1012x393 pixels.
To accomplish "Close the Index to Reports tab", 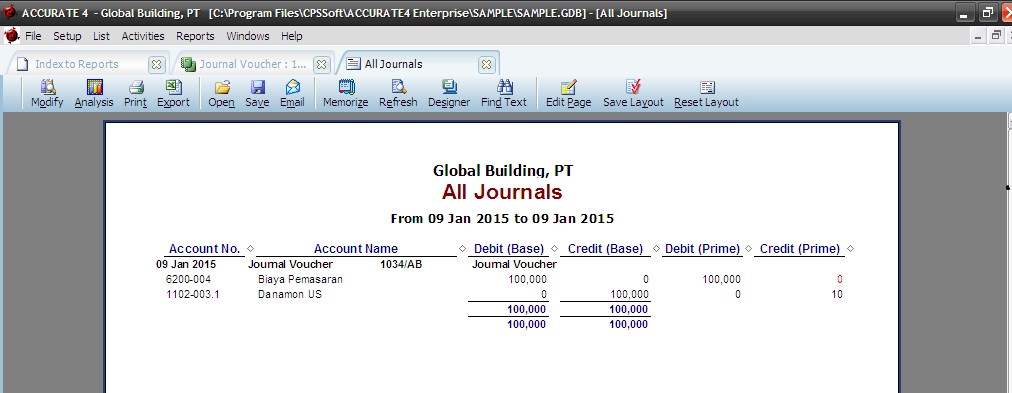I will point(156,65).
